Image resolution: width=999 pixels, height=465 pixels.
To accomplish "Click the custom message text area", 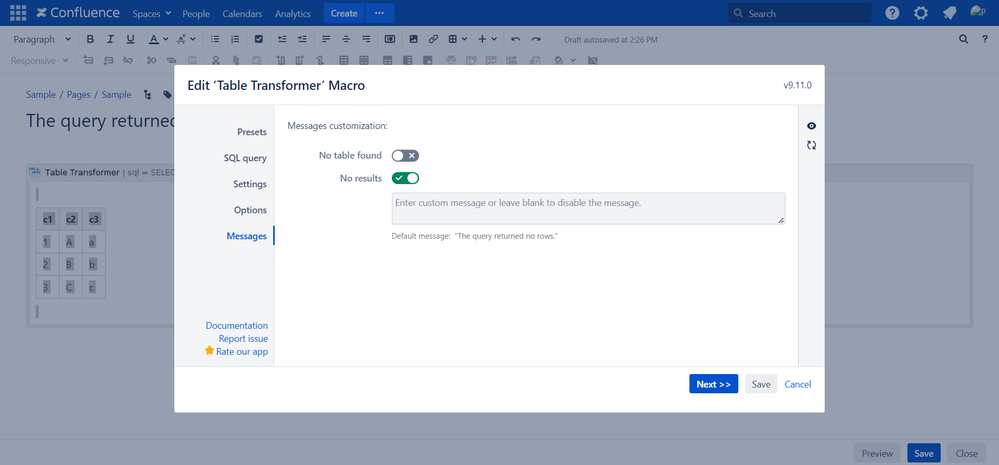I will (588, 208).
